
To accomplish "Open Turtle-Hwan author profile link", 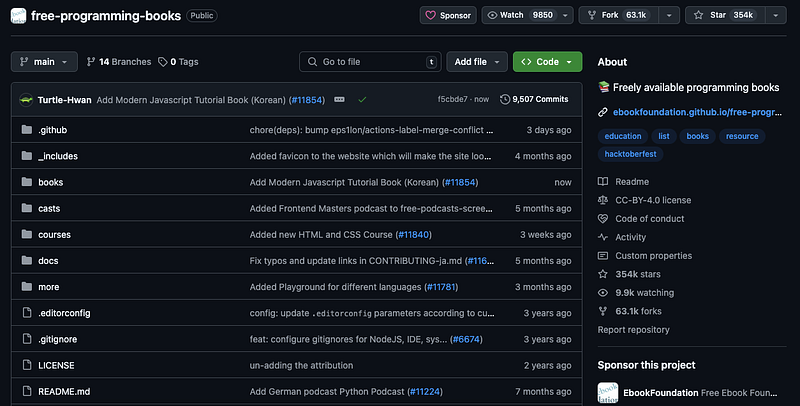I will pos(64,100).
